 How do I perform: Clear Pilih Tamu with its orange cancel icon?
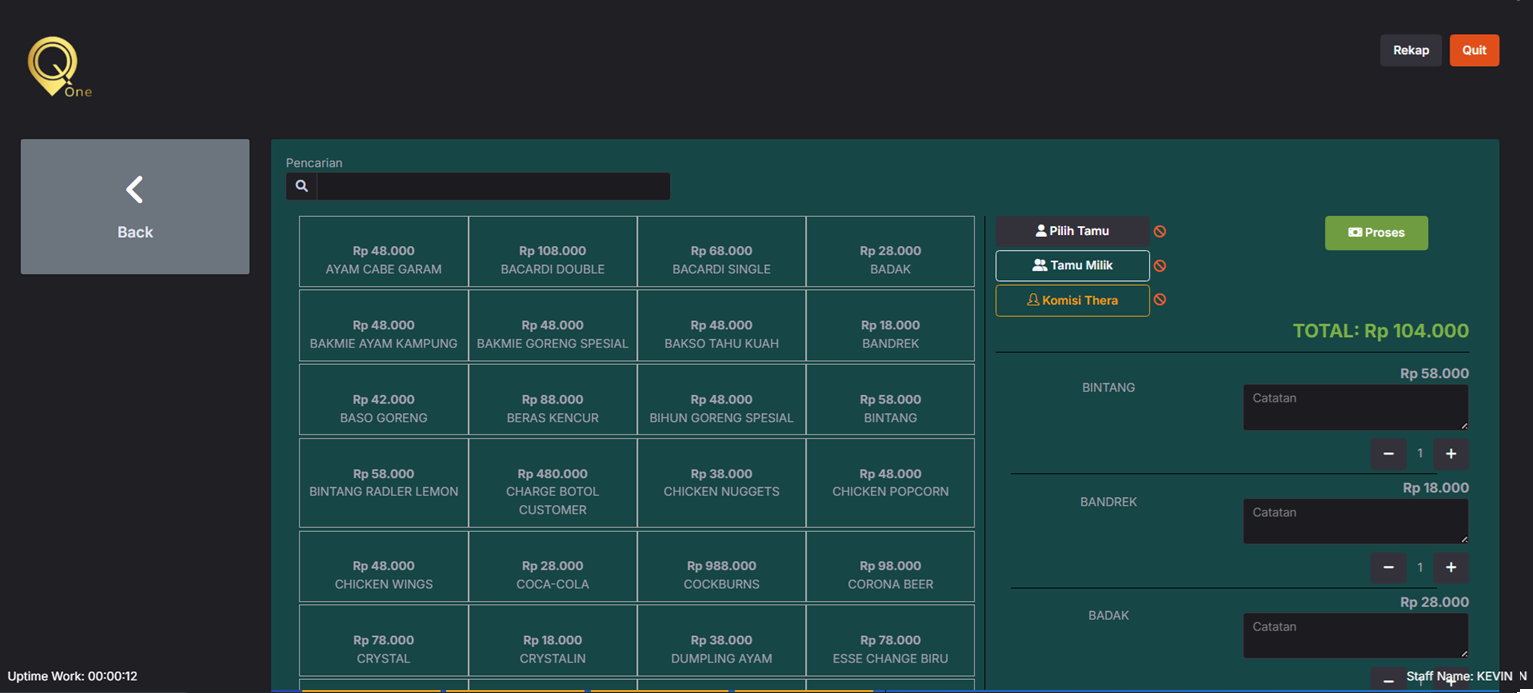click(x=1160, y=231)
